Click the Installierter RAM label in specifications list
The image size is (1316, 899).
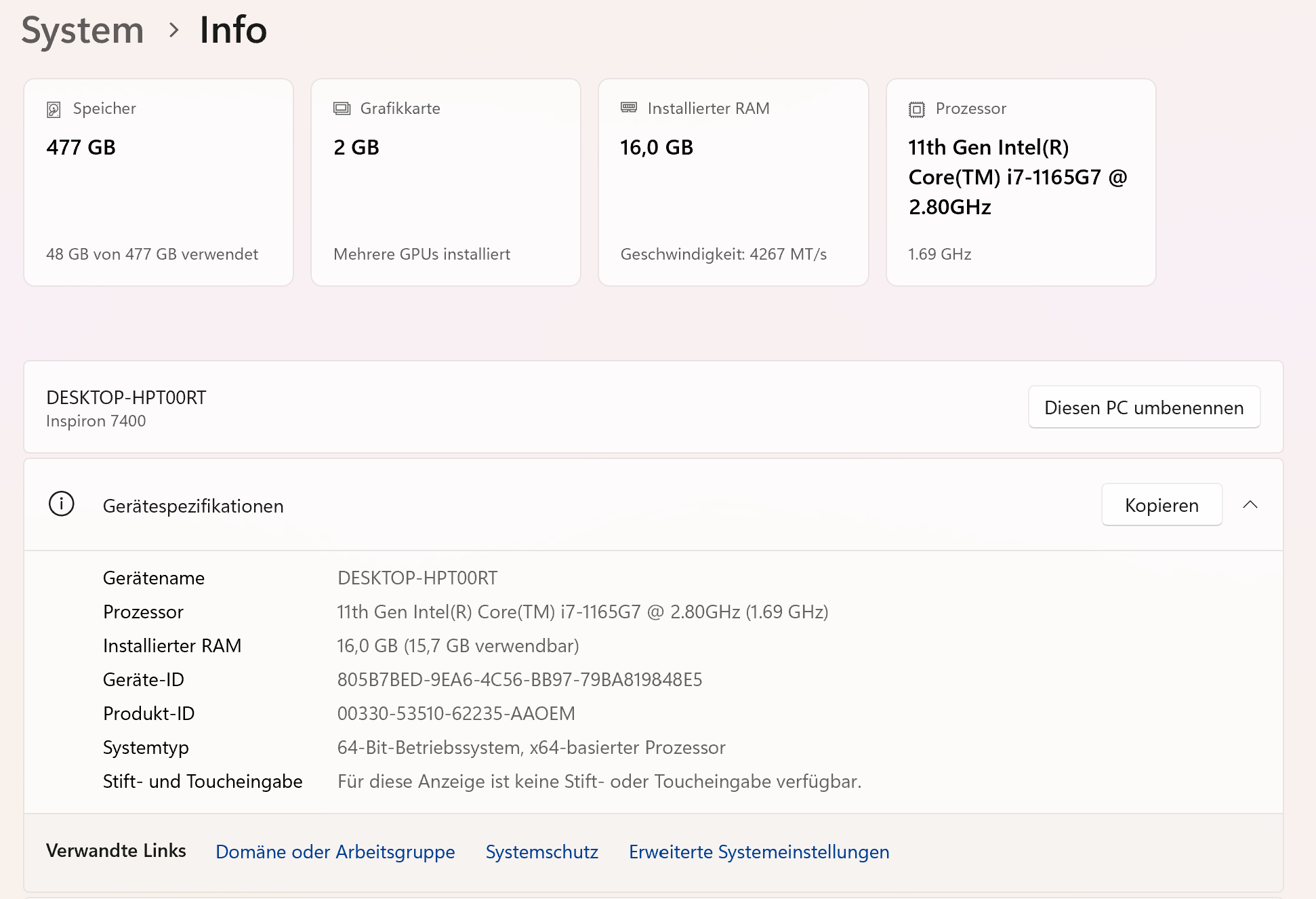click(x=172, y=646)
